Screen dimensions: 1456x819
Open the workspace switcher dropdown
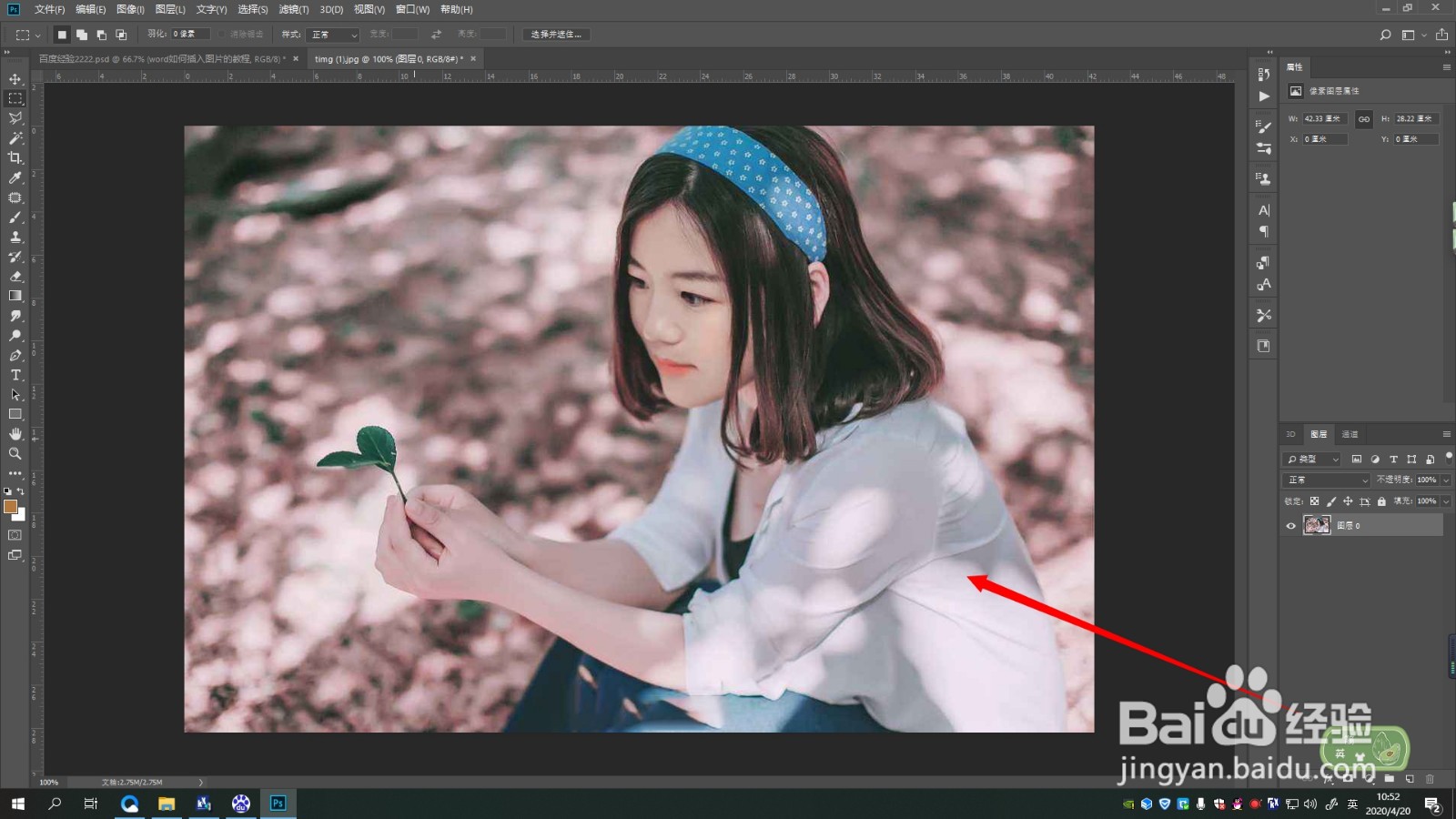[x=1412, y=35]
